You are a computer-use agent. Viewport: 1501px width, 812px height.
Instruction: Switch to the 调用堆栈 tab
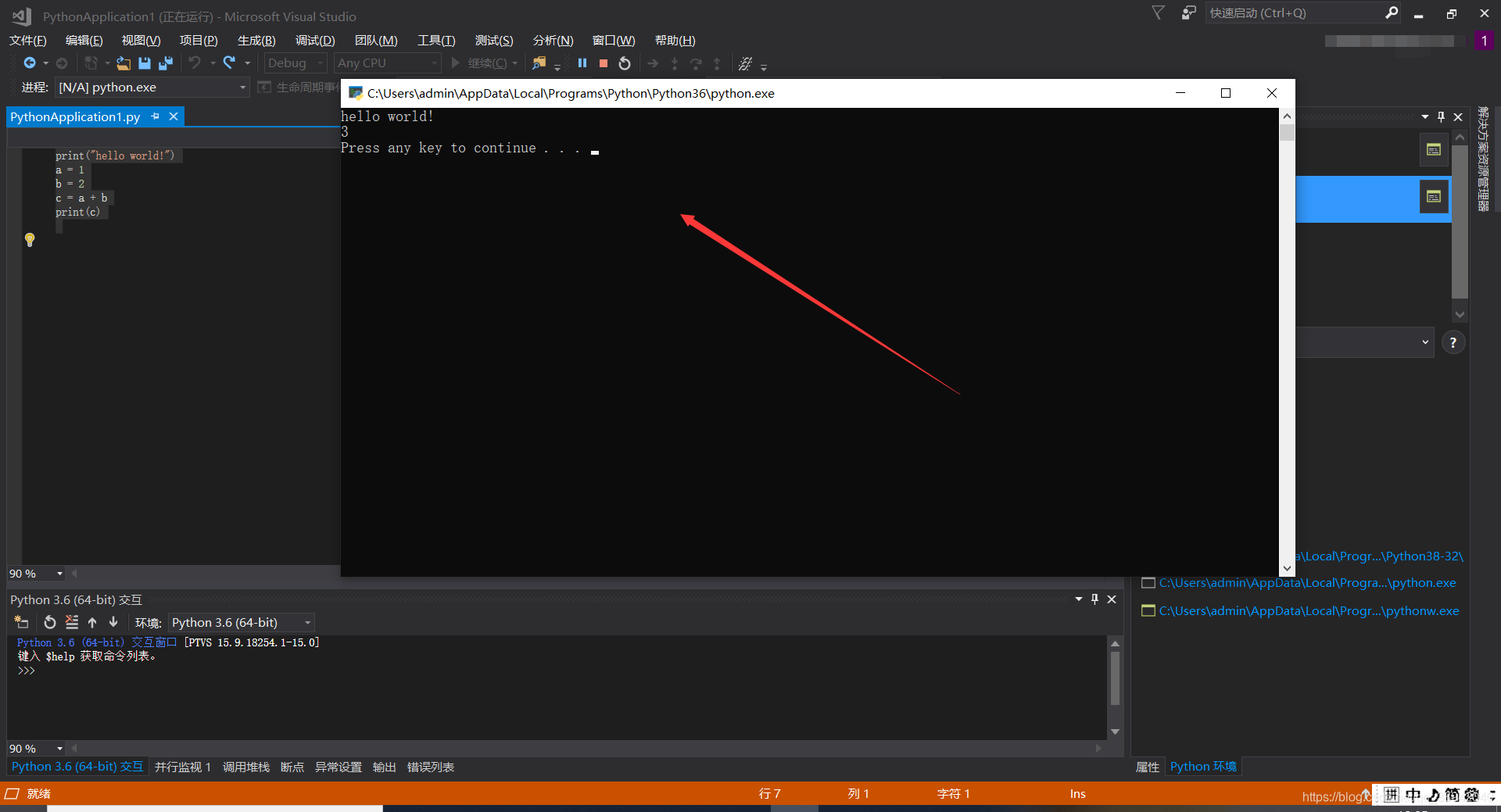(x=246, y=767)
